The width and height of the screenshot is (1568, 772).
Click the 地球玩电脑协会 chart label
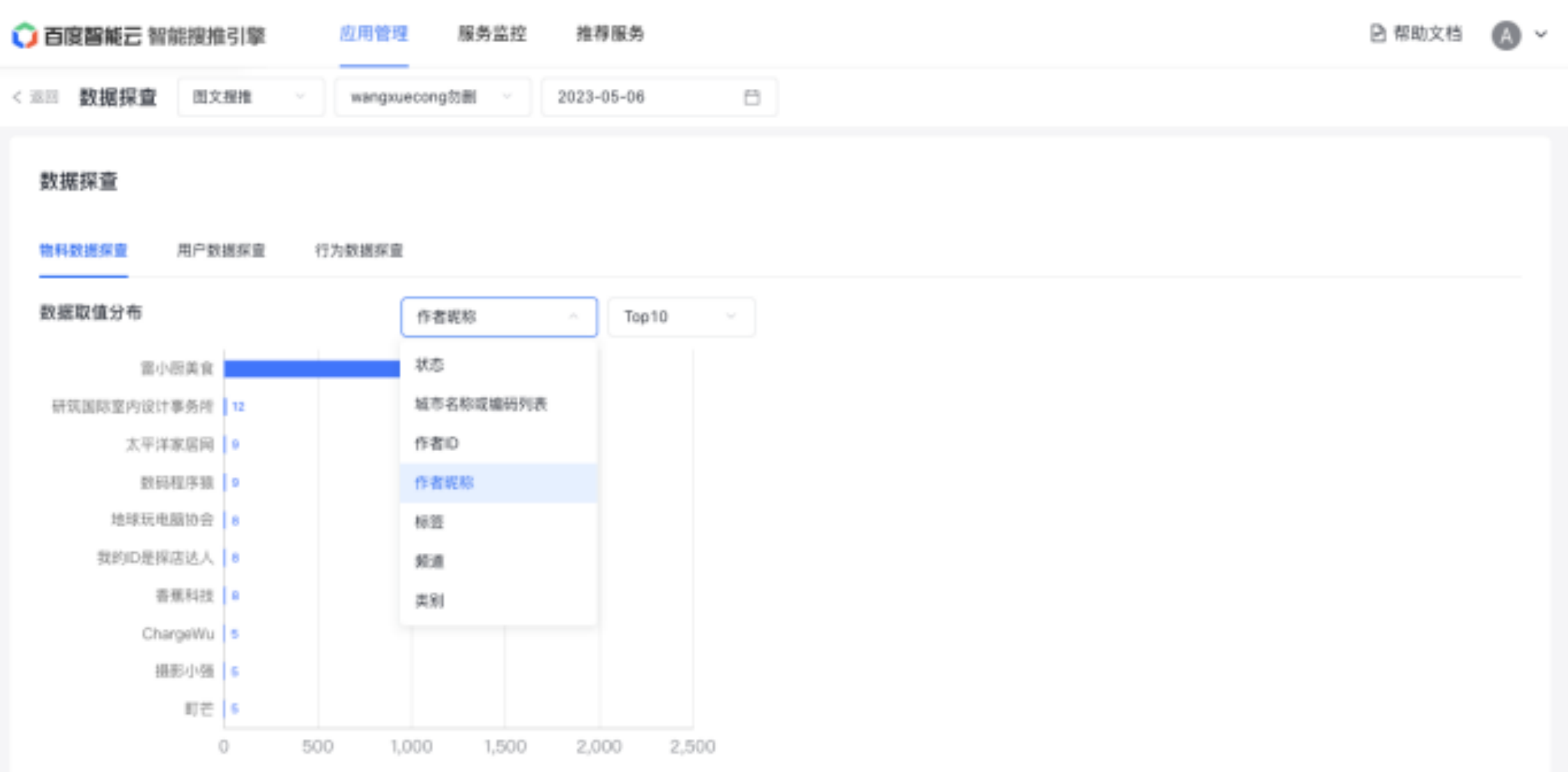(x=162, y=520)
